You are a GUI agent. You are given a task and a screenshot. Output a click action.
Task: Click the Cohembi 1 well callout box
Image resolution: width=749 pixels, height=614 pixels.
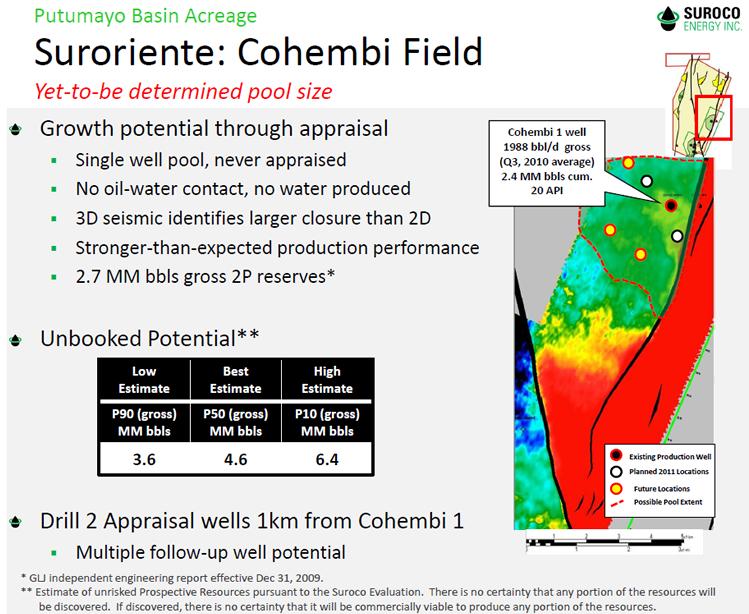click(x=547, y=163)
